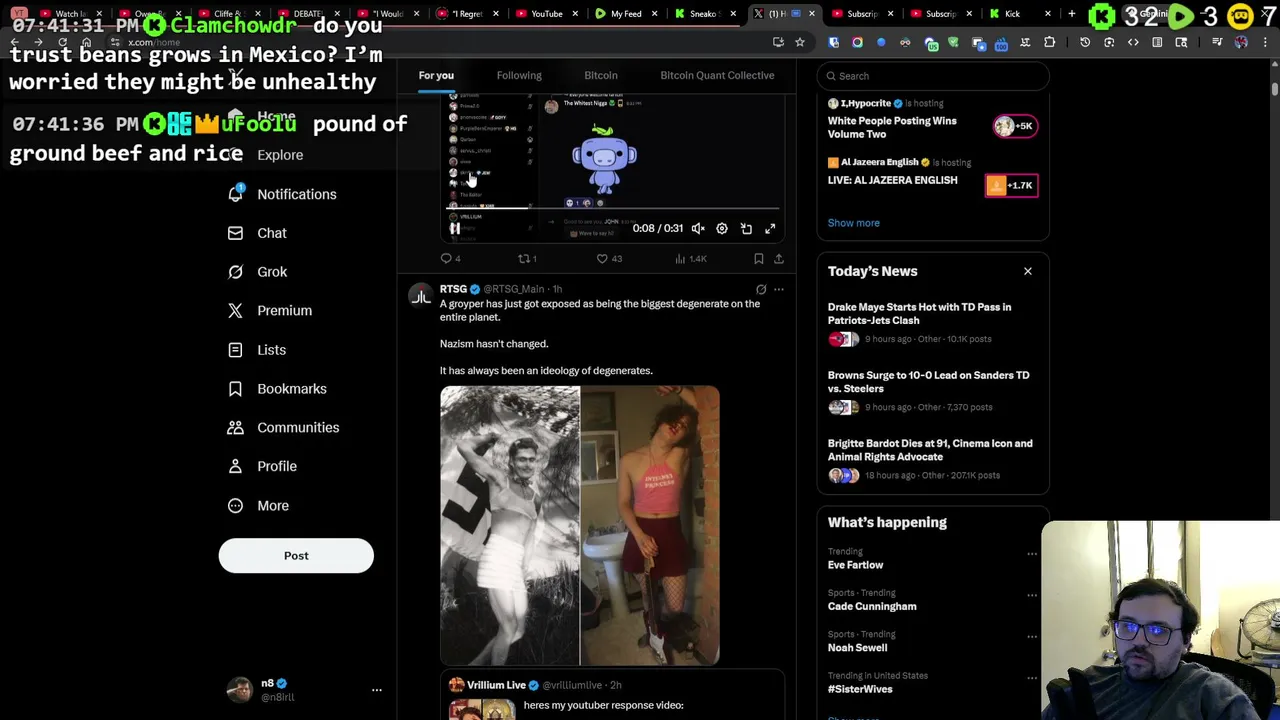The height and width of the screenshot is (720, 1280).
Task: View analytics showing 1.4K views
Action: (x=691, y=259)
